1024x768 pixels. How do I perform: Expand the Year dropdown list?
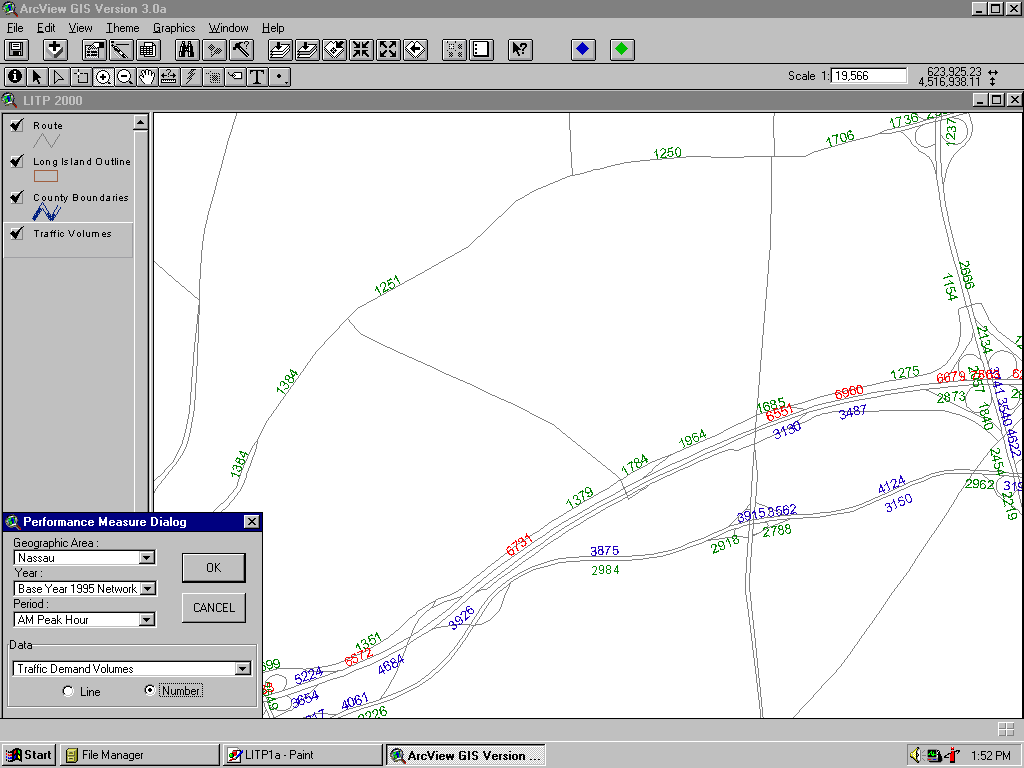pyautogui.click(x=147, y=589)
